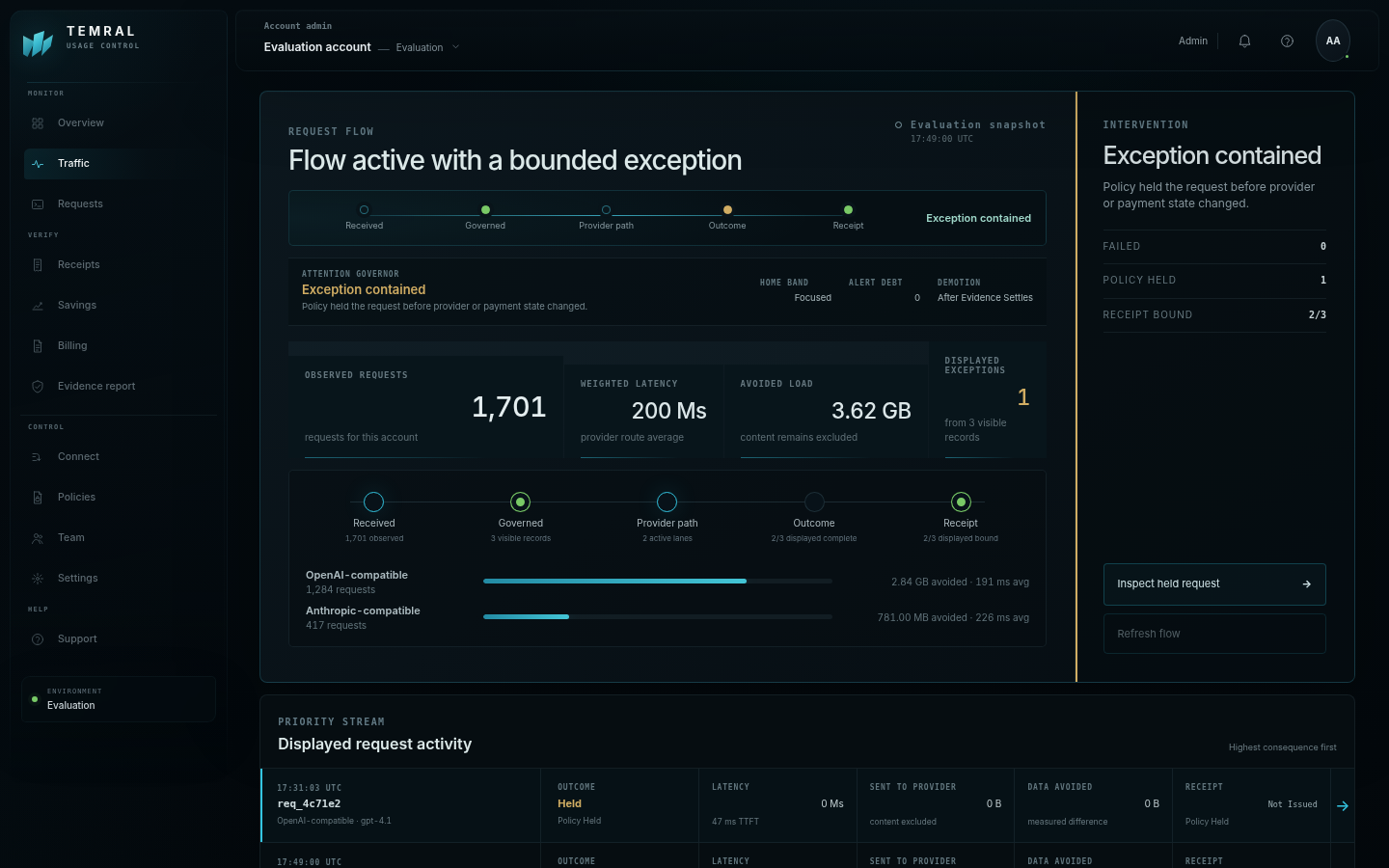Click the Evidence report shield icon
The height and width of the screenshot is (868, 1389).
coord(38,387)
